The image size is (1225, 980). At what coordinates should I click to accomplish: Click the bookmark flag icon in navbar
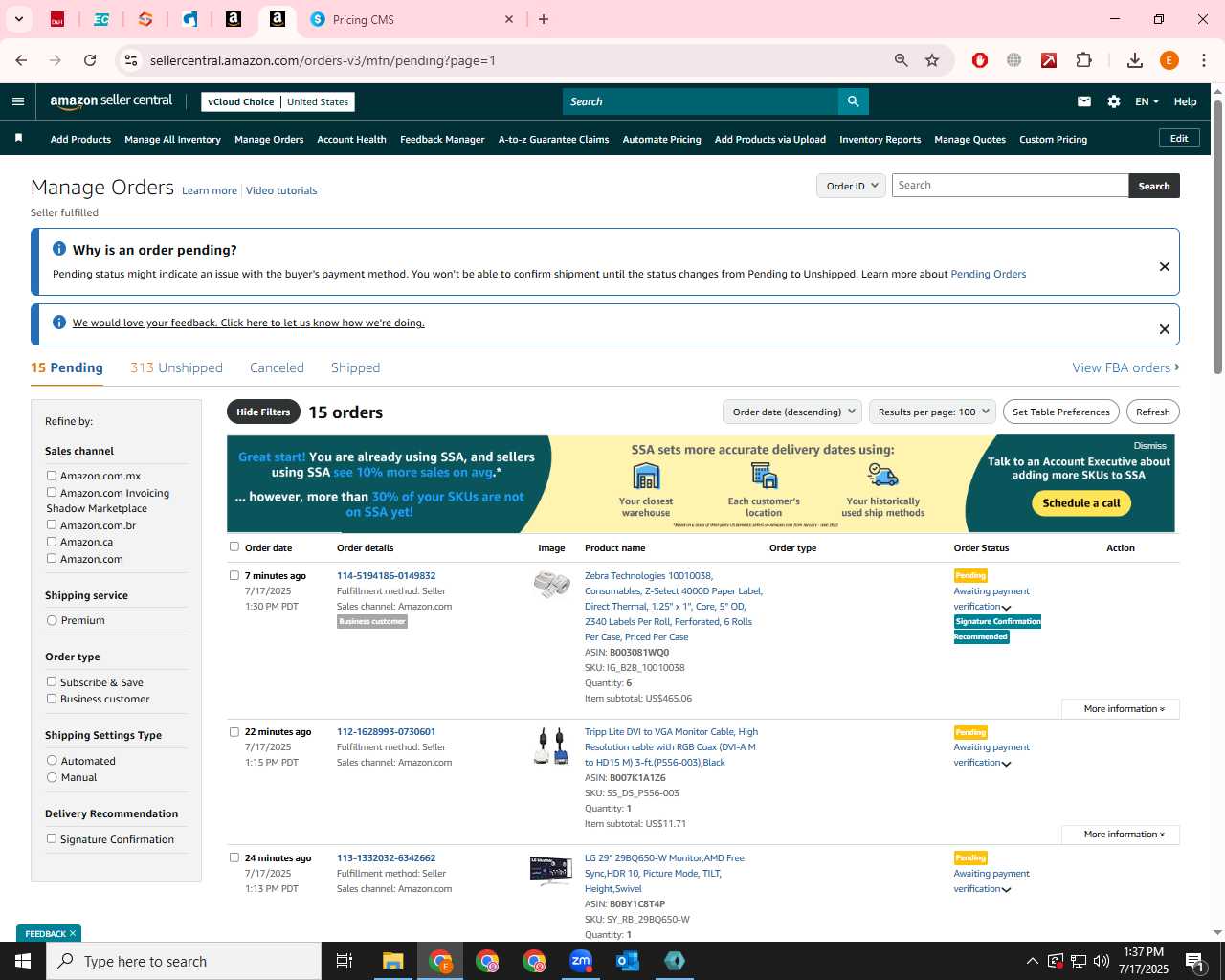point(18,139)
